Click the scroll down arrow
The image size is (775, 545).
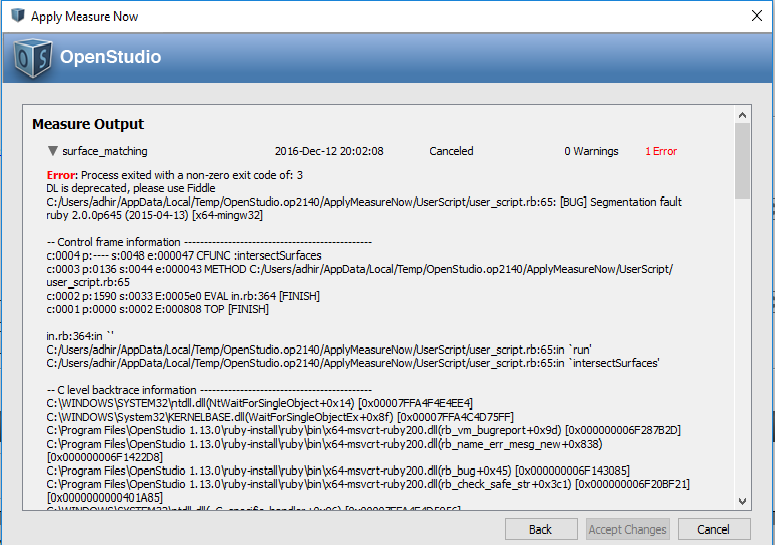pyautogui.click(x=742, y=501)
